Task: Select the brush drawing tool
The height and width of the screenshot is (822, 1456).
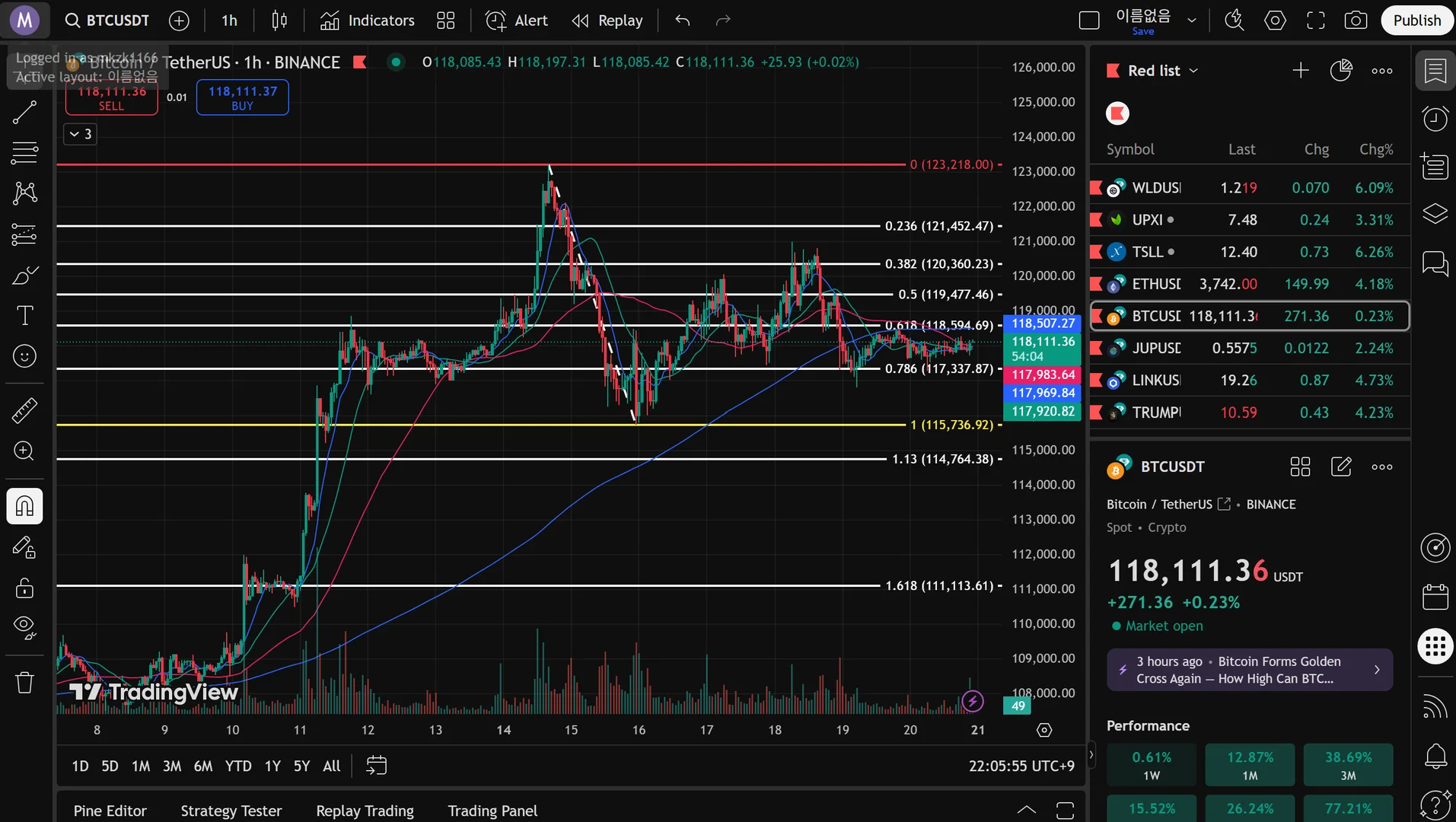Action: coord(24,275)
